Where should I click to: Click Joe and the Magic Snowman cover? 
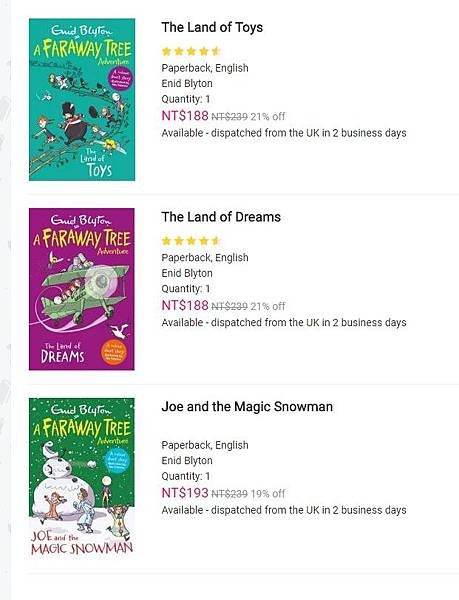[x=82, y=477]
